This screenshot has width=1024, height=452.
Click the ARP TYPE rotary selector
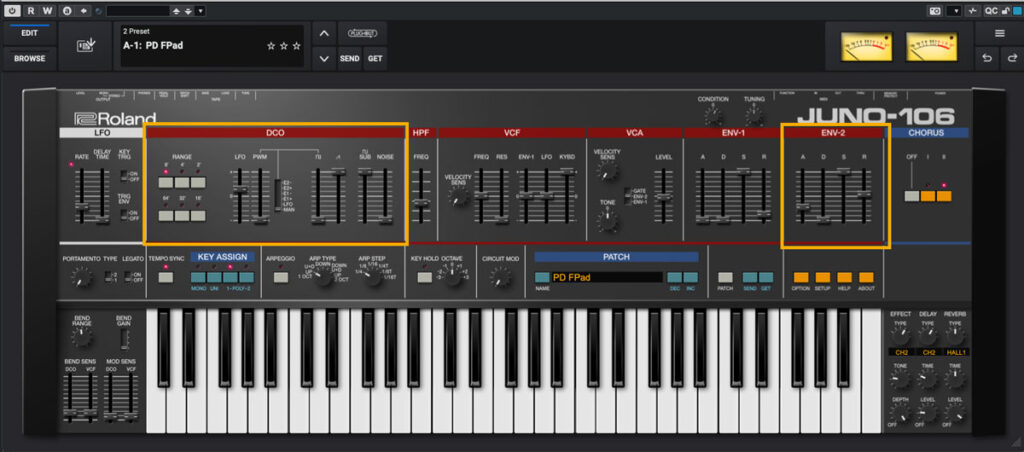(x=323, y=278)
